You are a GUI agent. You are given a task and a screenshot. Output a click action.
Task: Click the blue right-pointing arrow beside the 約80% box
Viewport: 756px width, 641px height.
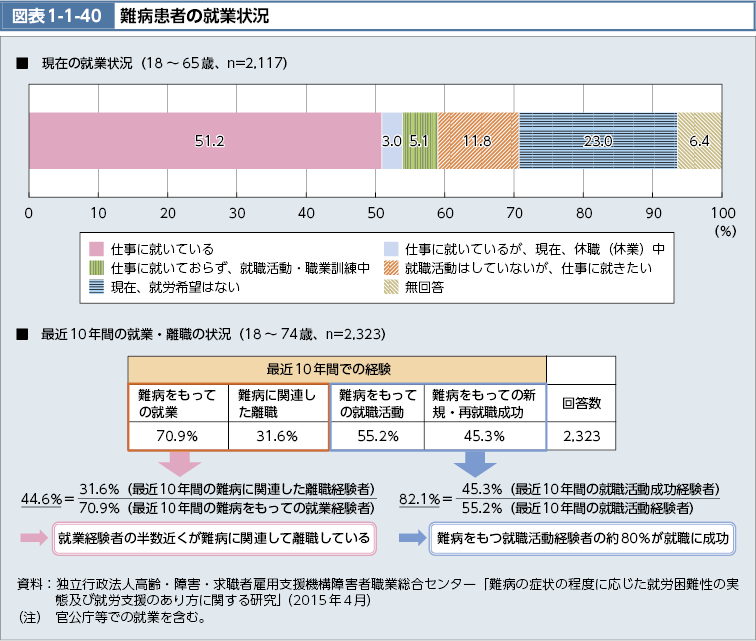413,538
